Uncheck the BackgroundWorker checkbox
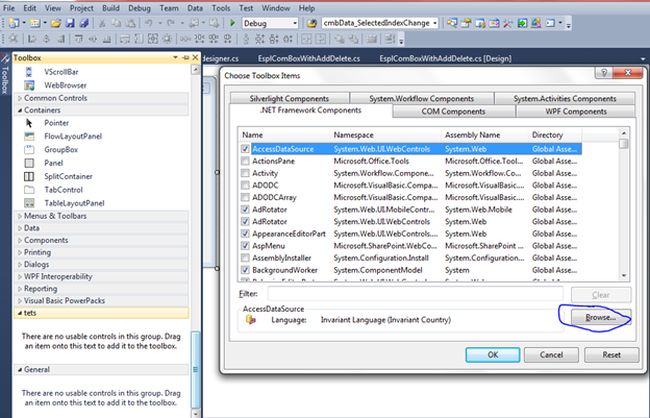 [245, 270]
